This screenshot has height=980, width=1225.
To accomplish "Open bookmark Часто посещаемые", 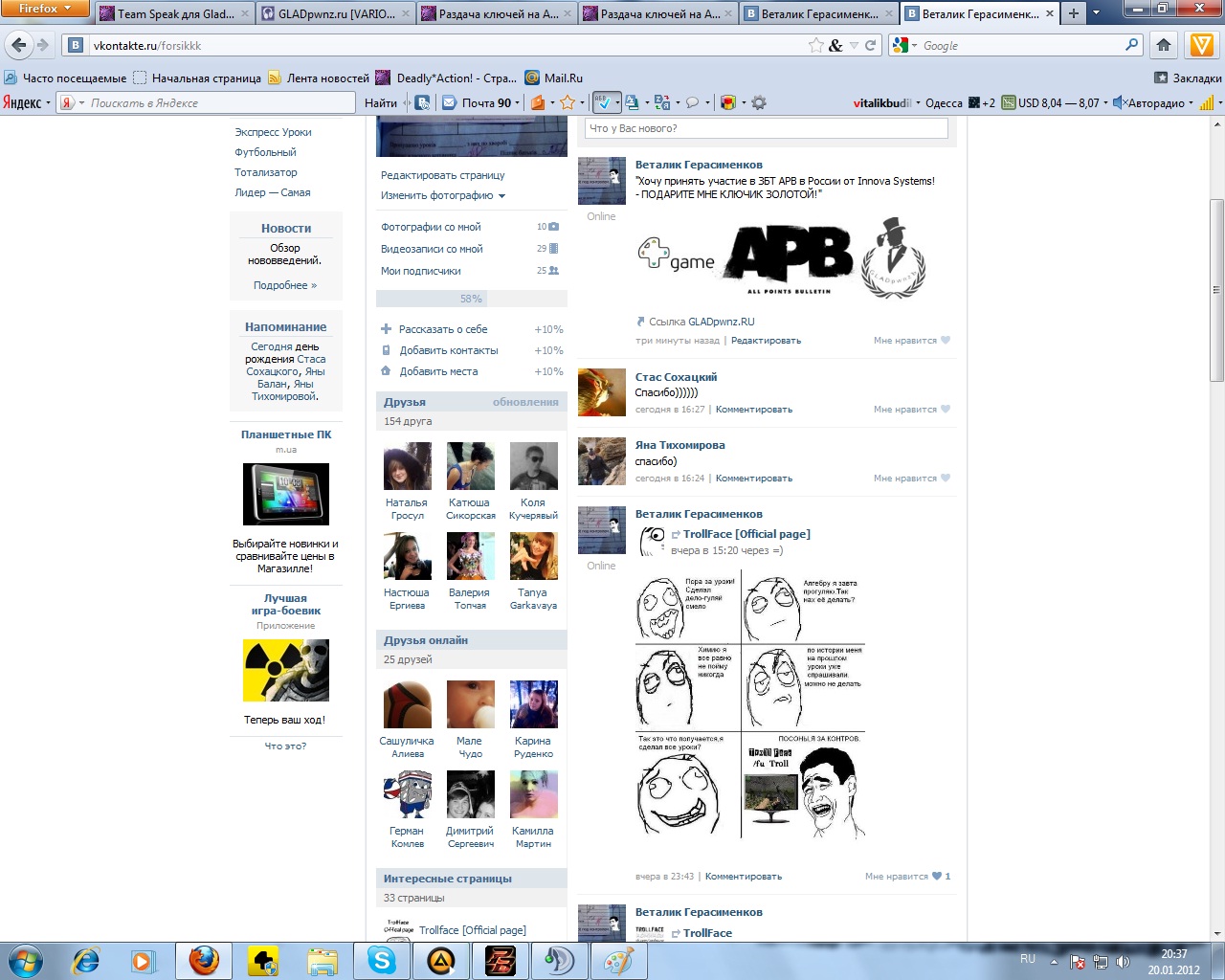I will click(x=65, y=78).
